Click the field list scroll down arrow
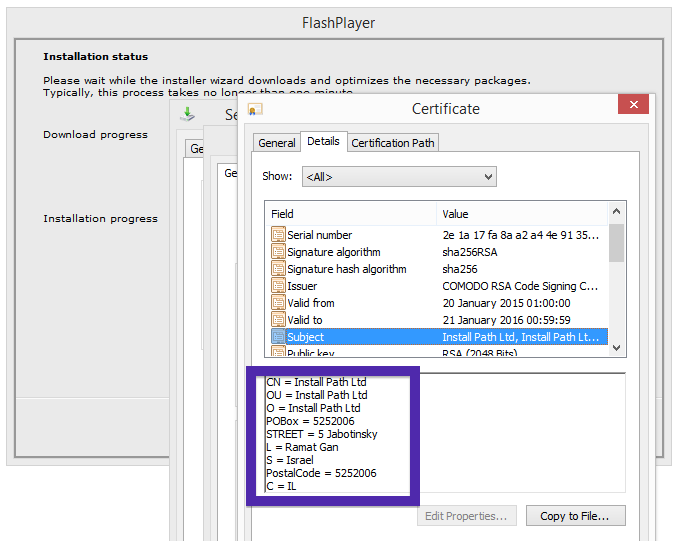685x541 pixels. click(x=616, y=348)
